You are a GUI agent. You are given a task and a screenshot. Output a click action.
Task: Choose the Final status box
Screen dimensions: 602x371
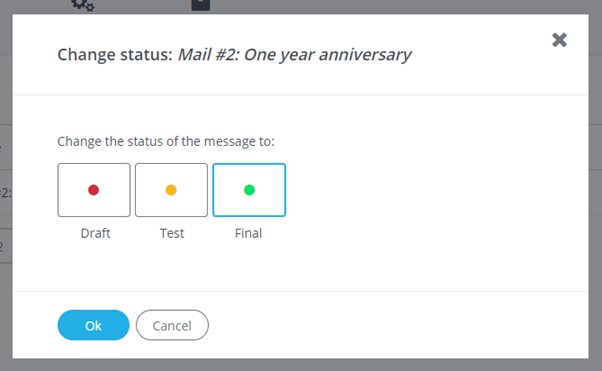(x=249, y=190)
